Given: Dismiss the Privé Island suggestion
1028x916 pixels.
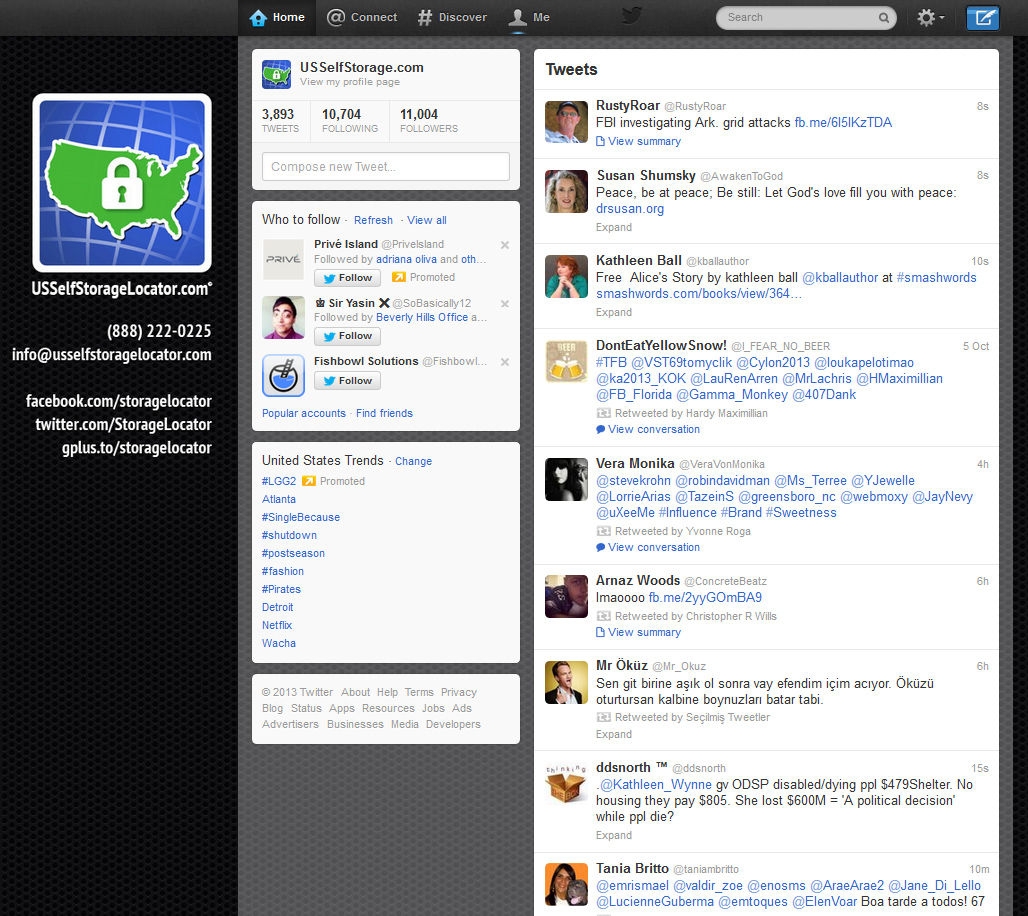Looking at the screenshot, I should coord(505,245).
